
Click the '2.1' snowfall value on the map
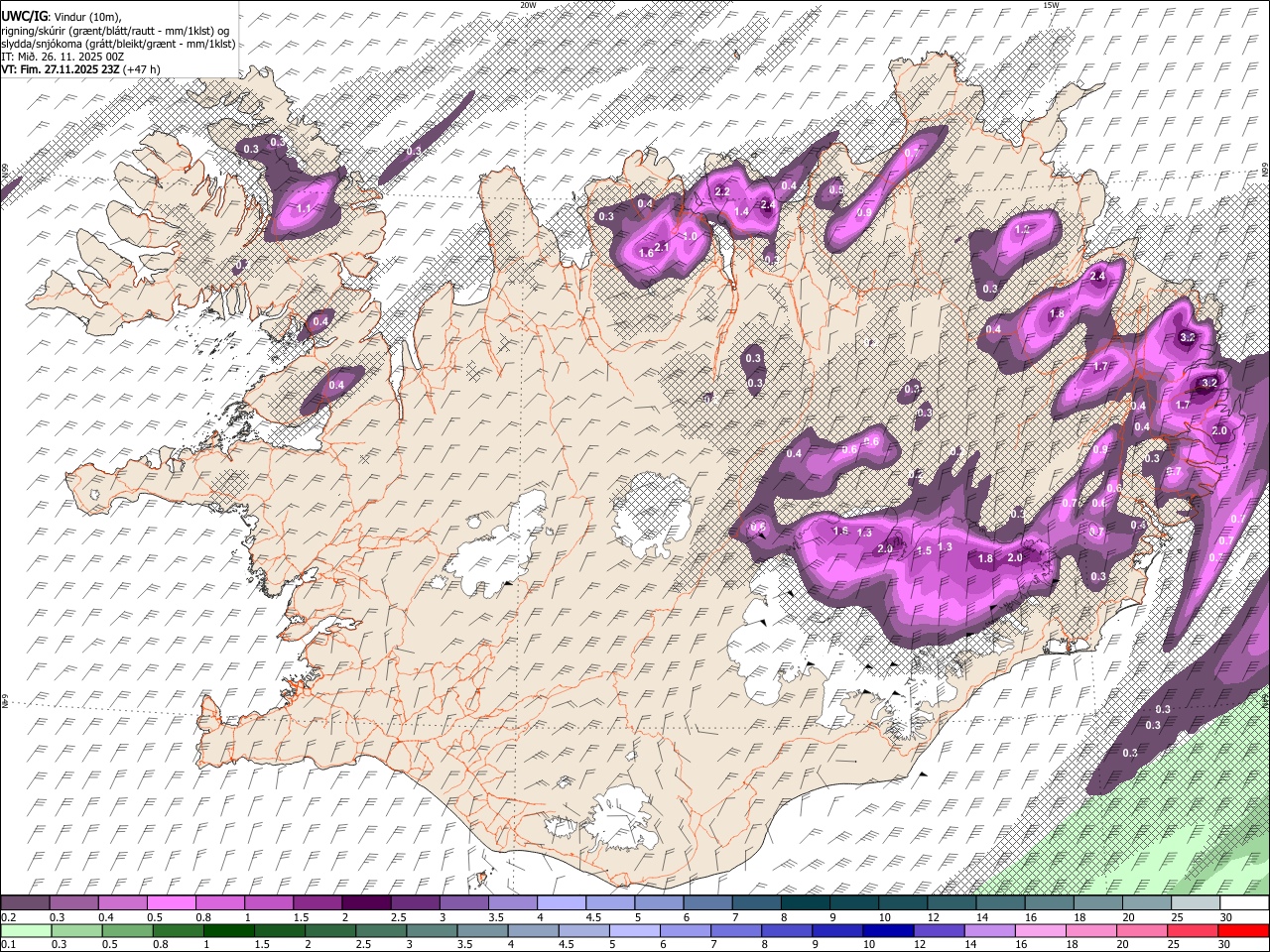point(663,247)
